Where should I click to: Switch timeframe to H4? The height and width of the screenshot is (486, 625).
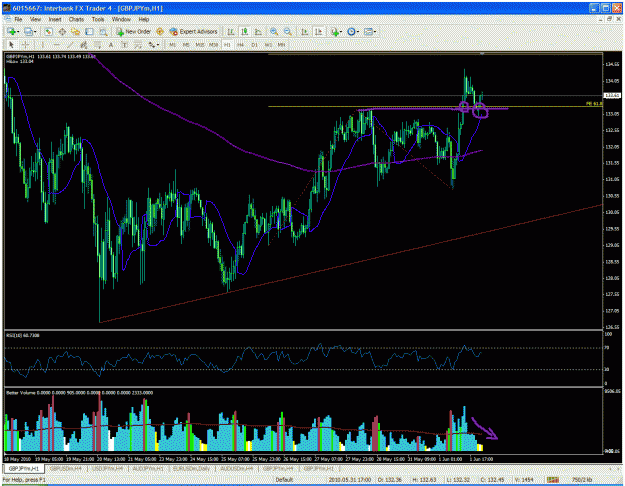click(240, 45)
